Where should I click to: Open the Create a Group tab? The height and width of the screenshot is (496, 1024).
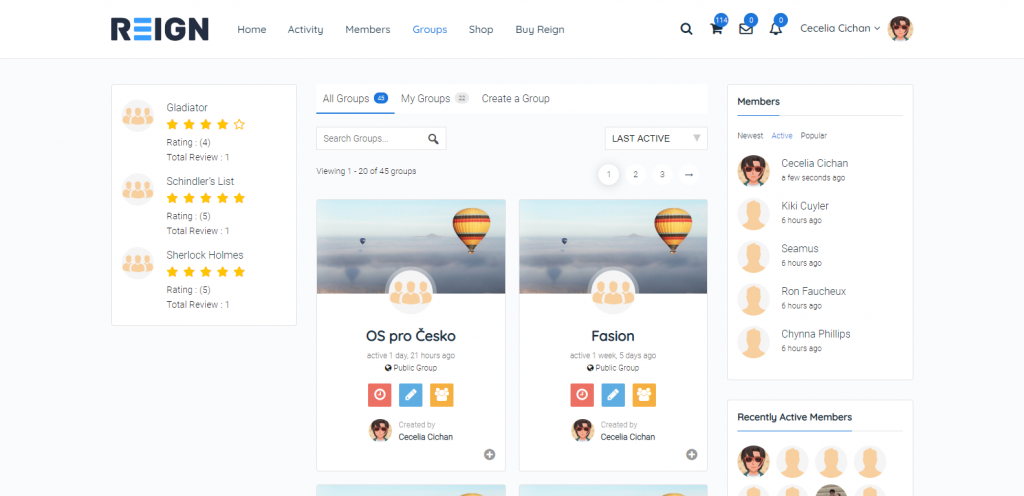[516, 99]
